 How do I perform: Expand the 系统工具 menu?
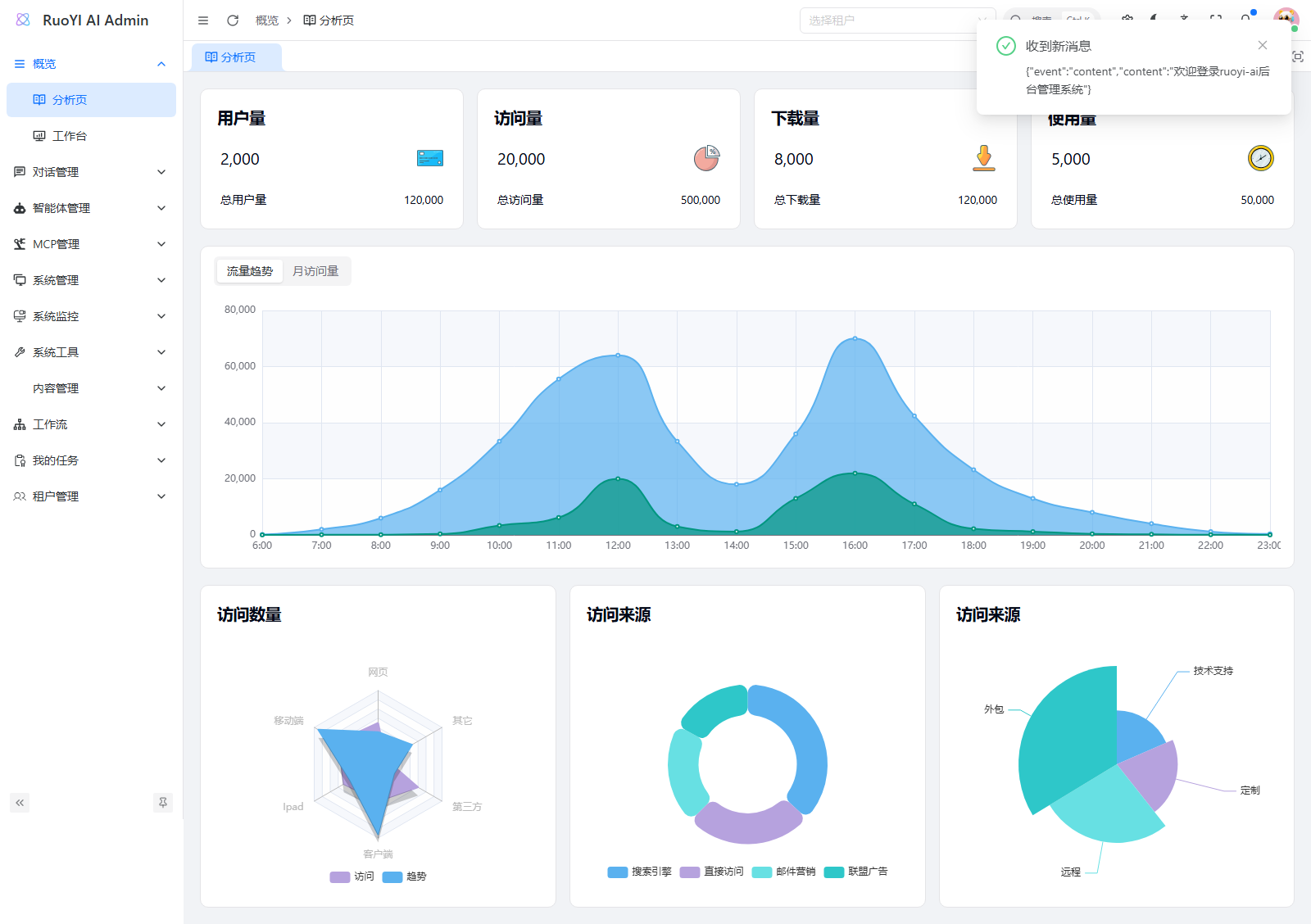coord(91,352)
